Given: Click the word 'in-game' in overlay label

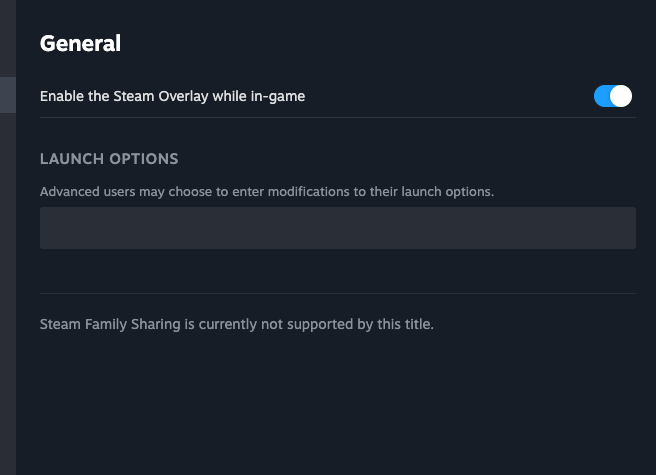Looking at the screenshot, I should point(280,97).
